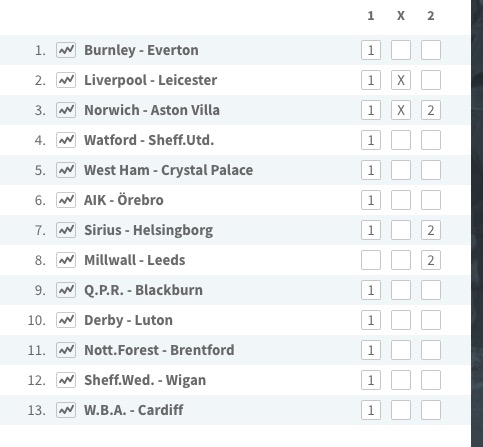Uncheck the 1 box for Q.P.R. - Blackburn
The height and width of the screenshot is (447, 483).
371,290
